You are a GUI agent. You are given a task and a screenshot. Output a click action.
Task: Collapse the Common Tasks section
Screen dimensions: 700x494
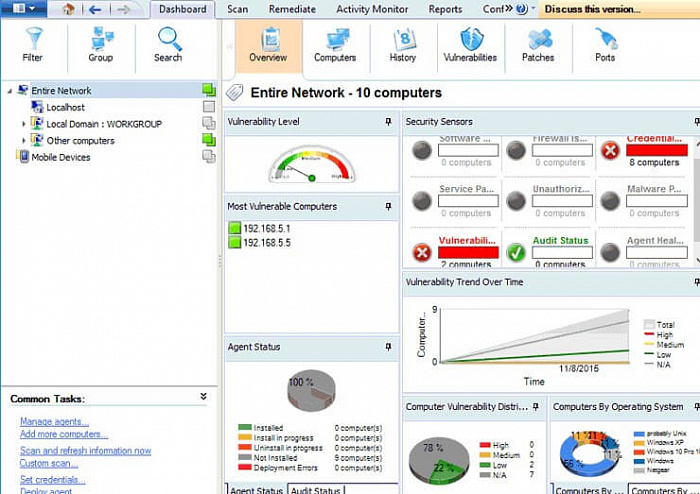(x=203, y=397)
